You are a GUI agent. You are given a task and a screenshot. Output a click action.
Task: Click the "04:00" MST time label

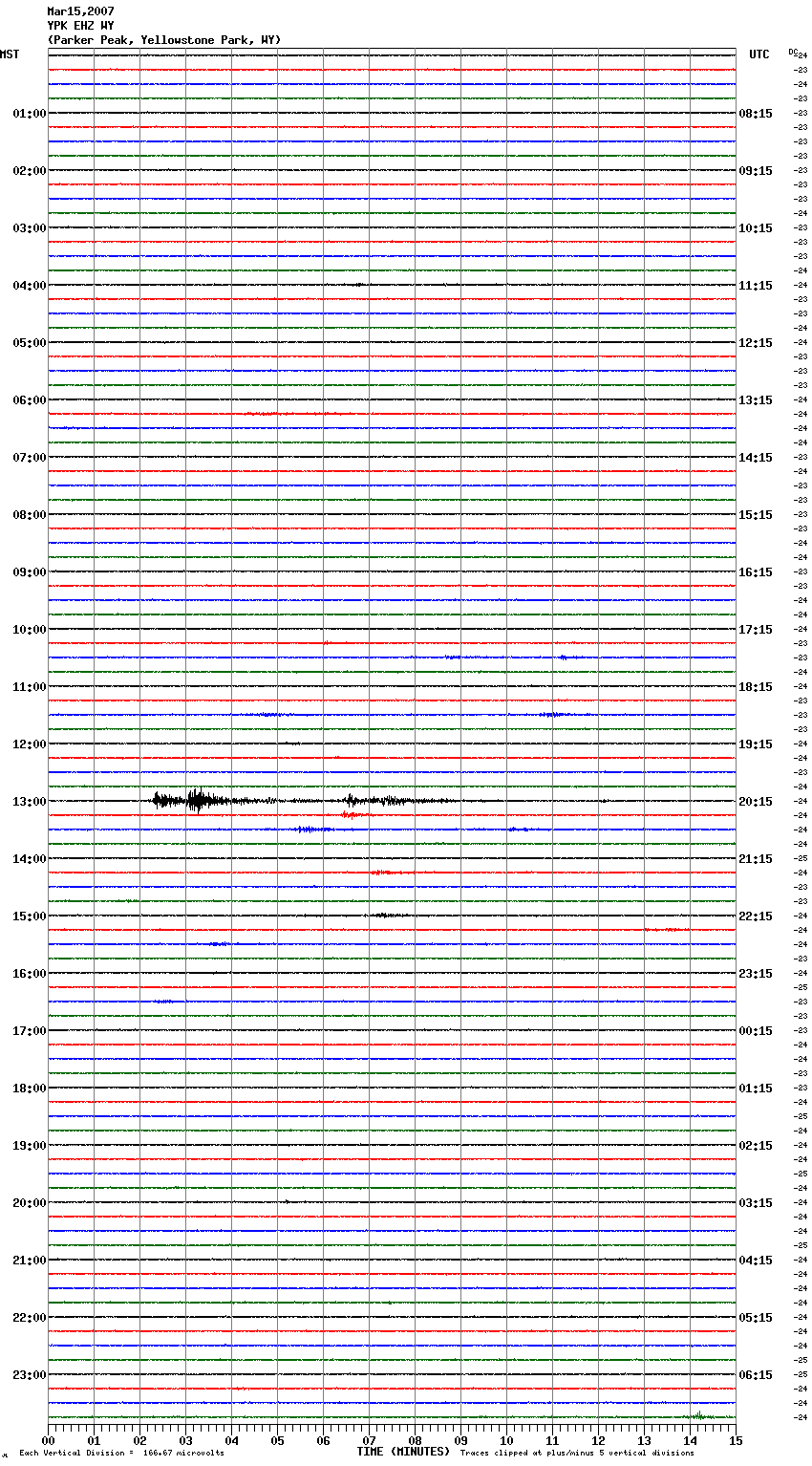30,286
